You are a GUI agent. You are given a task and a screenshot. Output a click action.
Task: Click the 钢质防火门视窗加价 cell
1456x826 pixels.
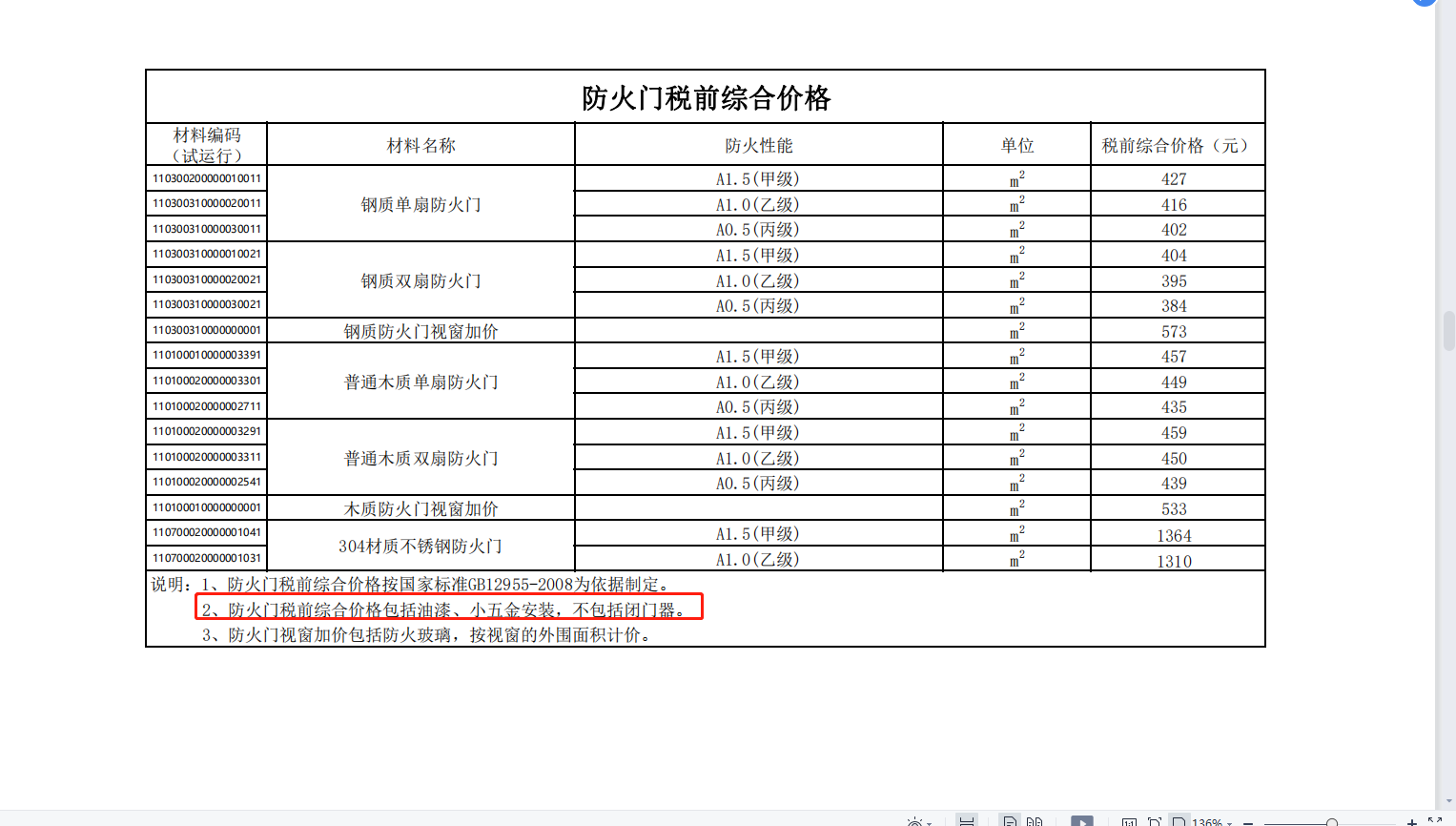point(420,331)
